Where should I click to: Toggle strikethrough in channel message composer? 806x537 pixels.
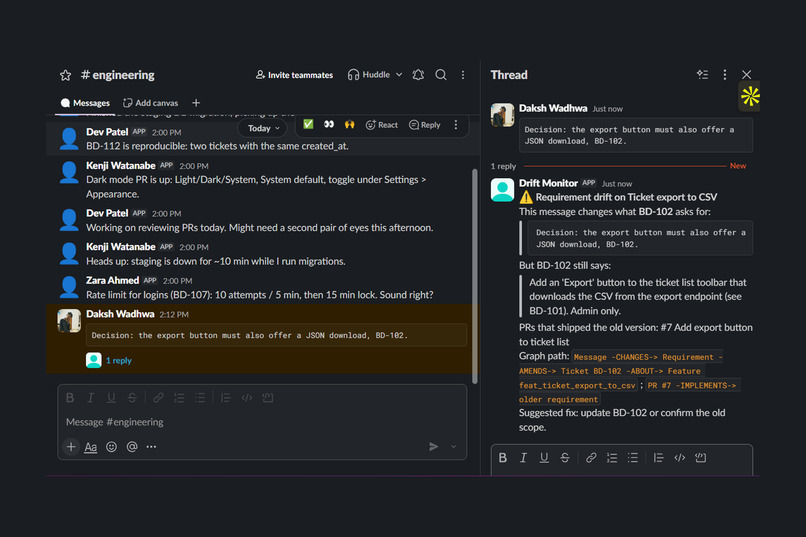pyautogui.click(x=132, y=398)
